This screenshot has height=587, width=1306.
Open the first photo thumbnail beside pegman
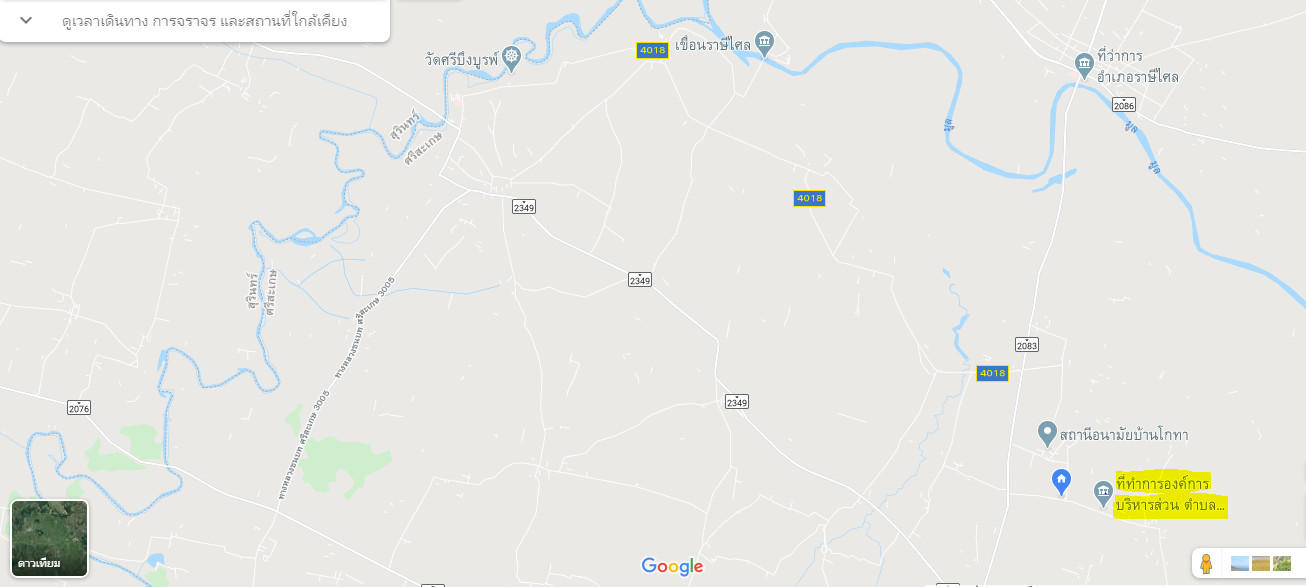[x=1240, y=563]
